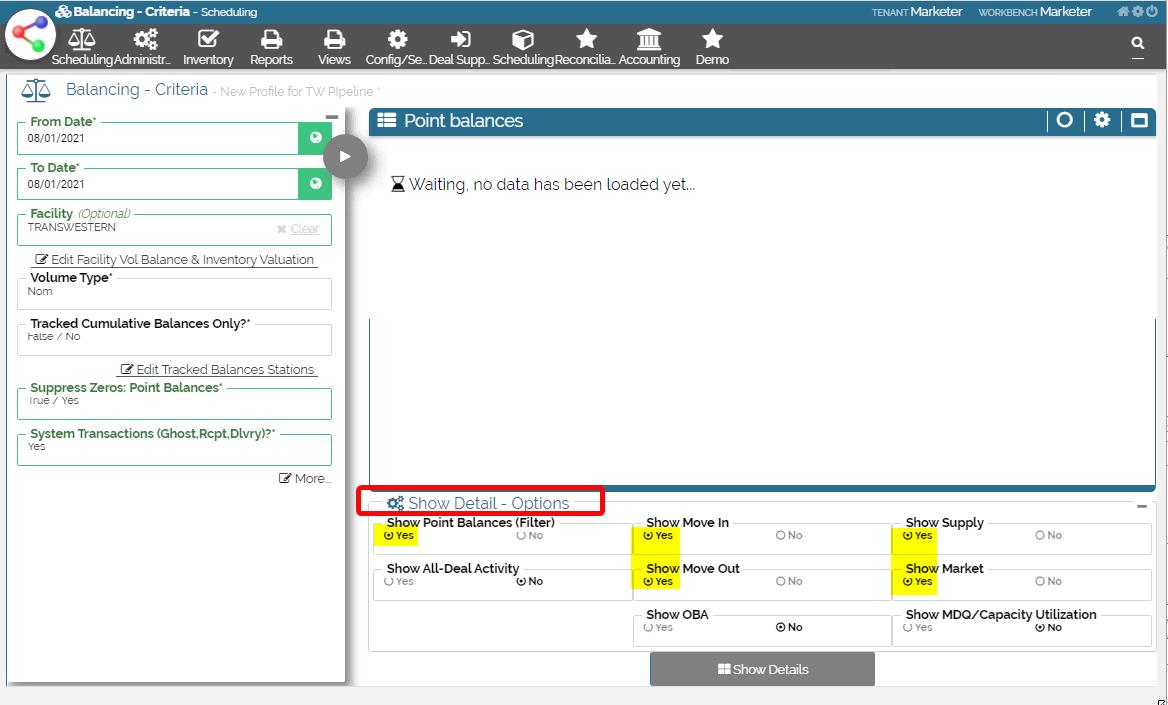Open the Volume Type dropdown
This screenshot has width=1168, height=705.
[174, 293]
